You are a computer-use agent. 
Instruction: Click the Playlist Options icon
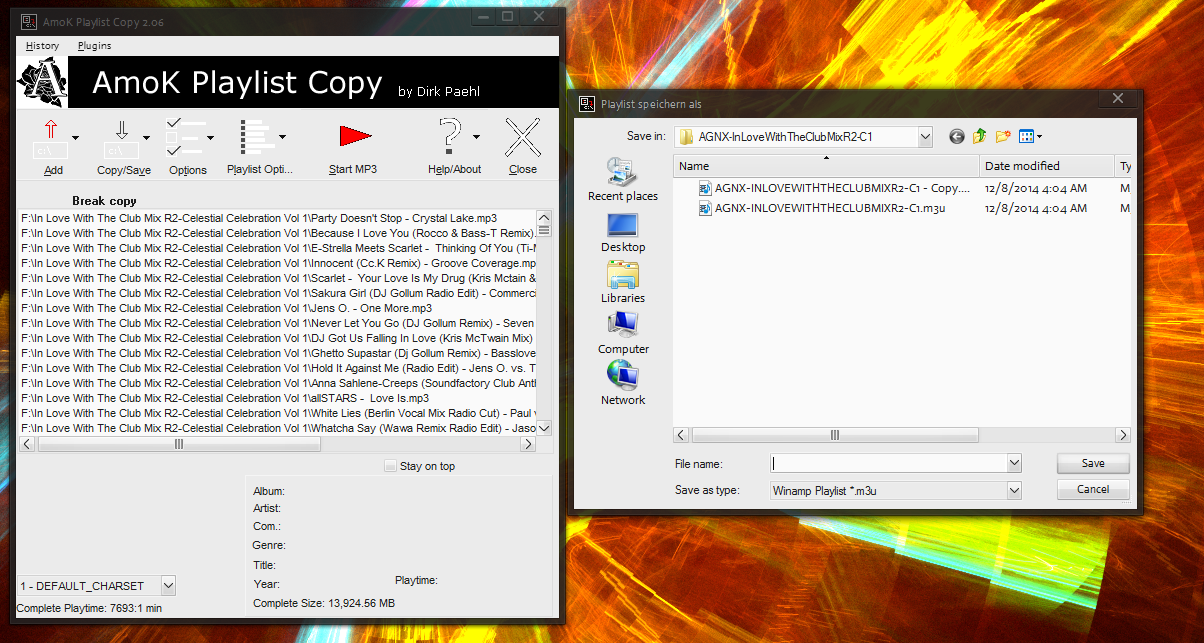coord(256,138)
